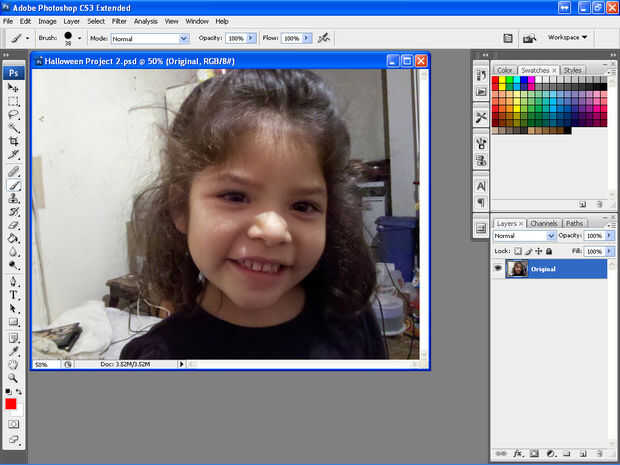620x465 pixels.
Task: Select the Move tool
Action: point(13,88)
